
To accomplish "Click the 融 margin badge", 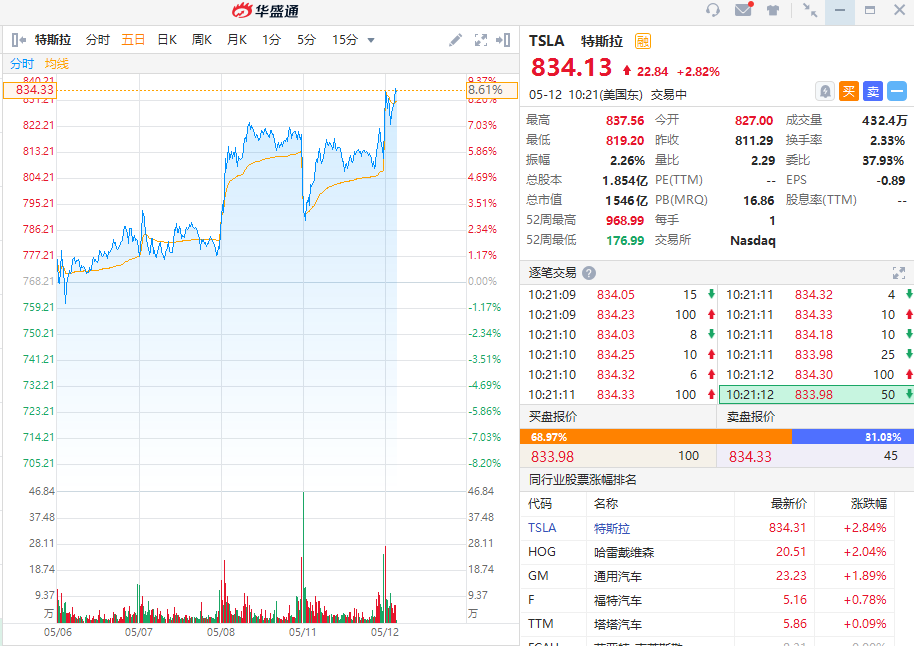I will click(642, 41).
